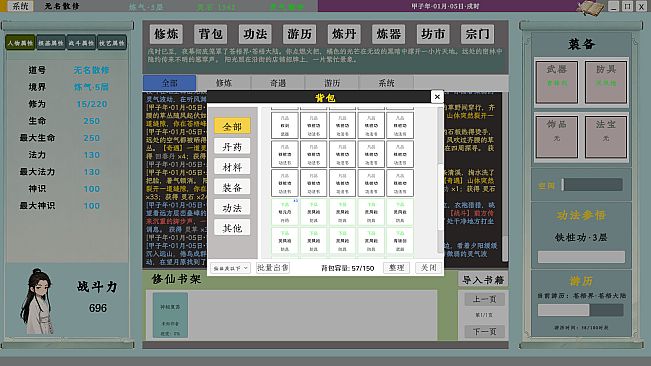Switch to the 人物属性 attribute tab
651x366 pixels.
coord(20,43)
